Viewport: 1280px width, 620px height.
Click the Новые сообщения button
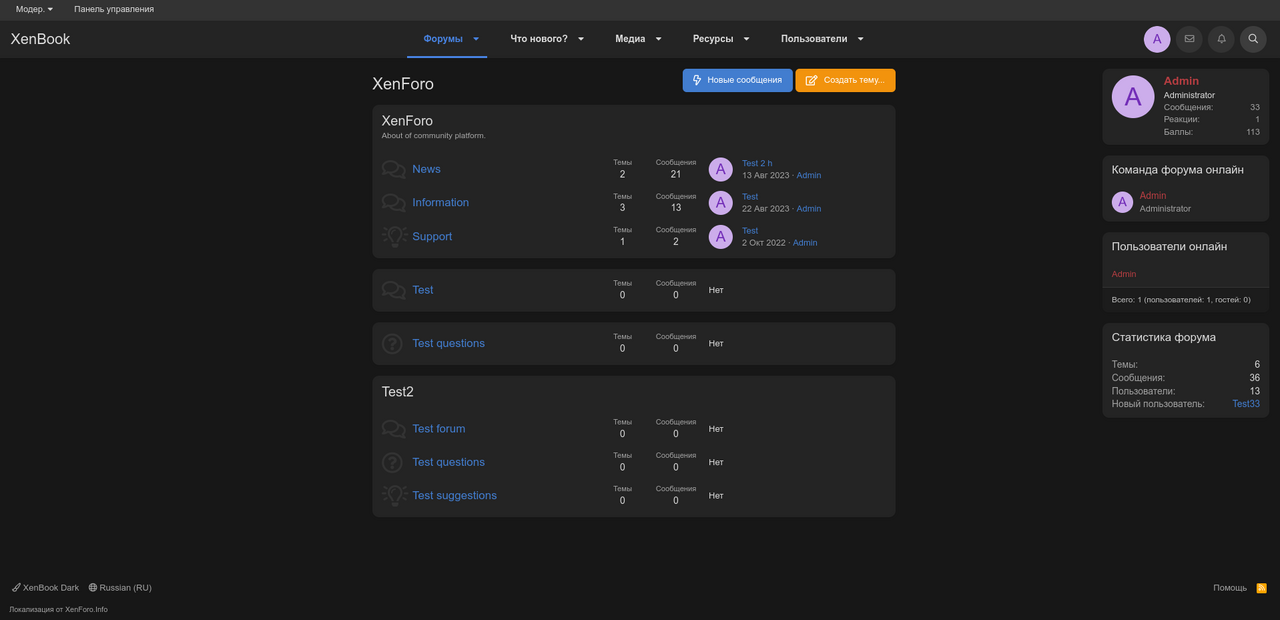click(738, 80)
